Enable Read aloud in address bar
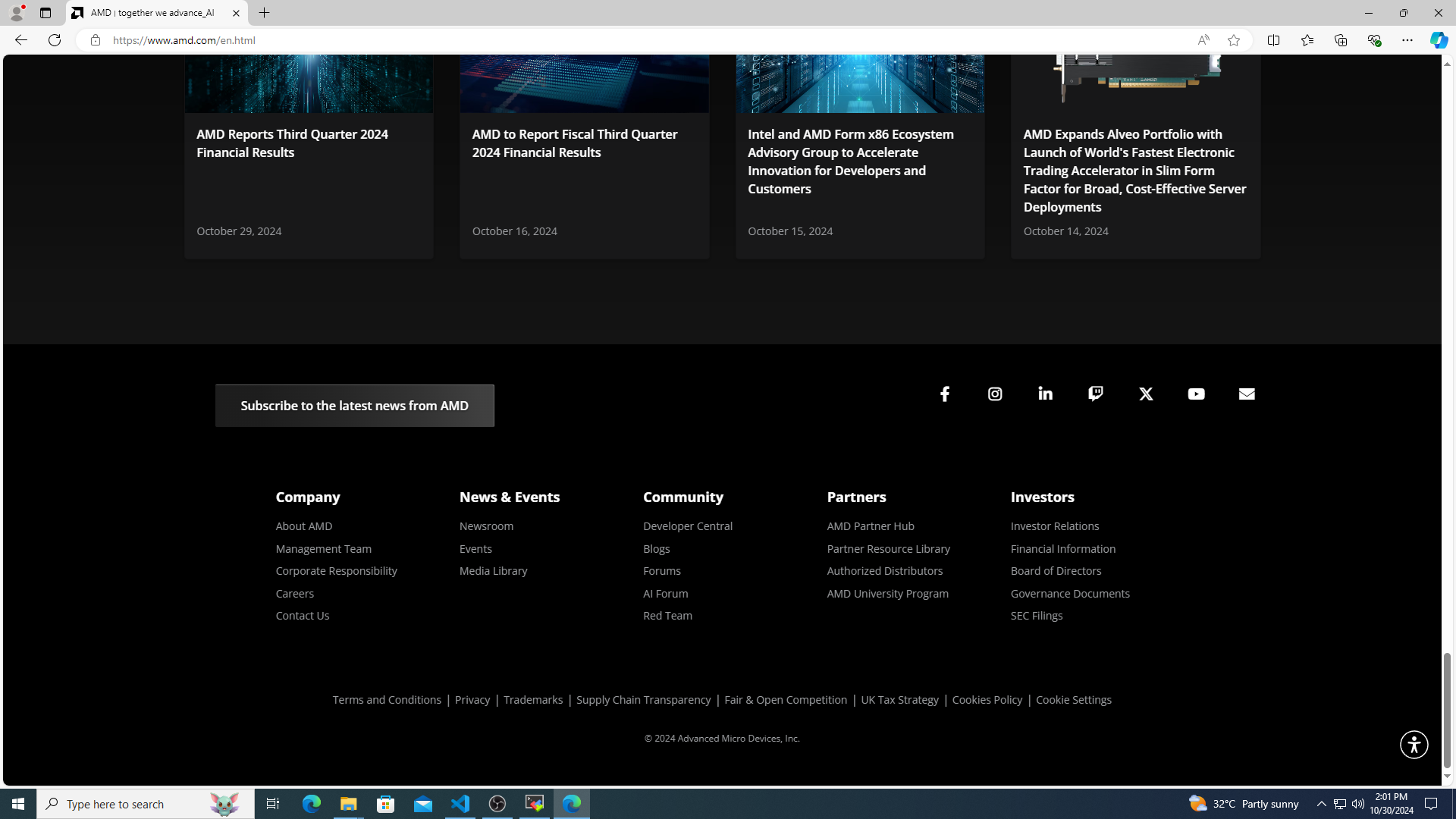This screenshot has width=1456, height=819. pyautogui.click(x=1203, y=40)
